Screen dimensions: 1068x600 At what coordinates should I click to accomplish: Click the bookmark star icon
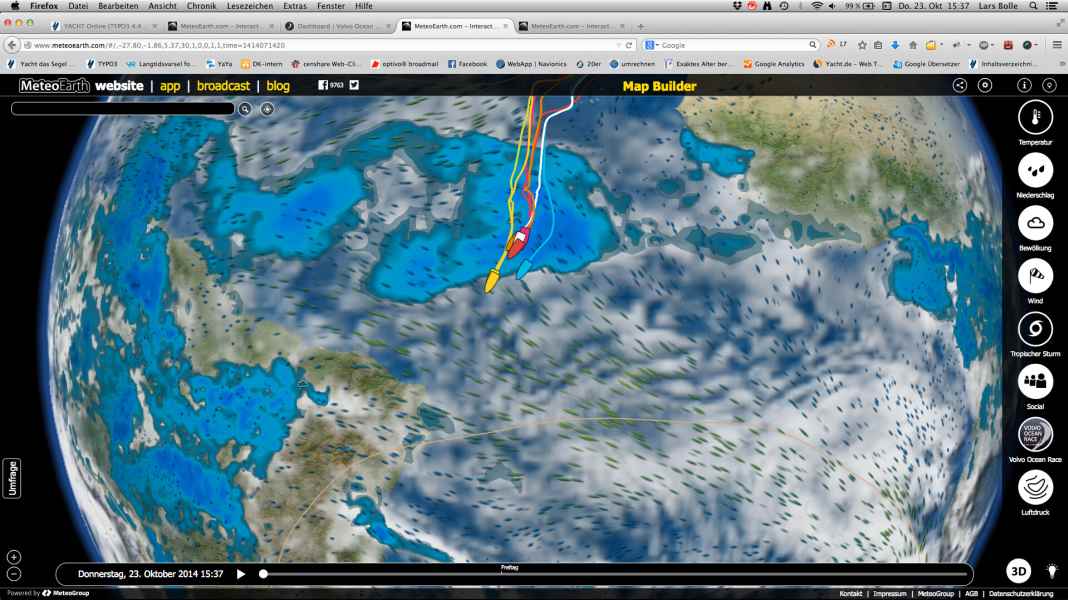click(x=862, y=45)
